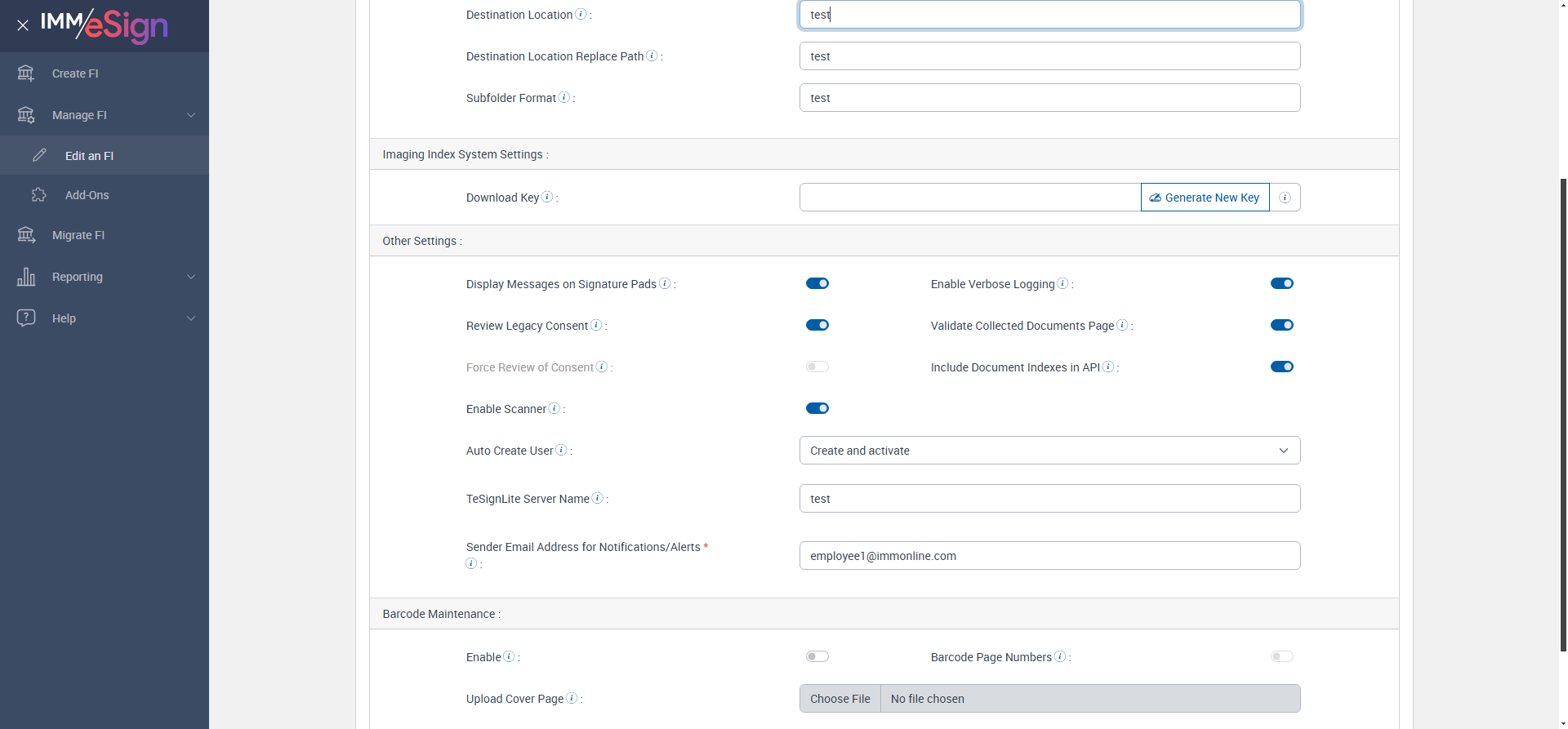Image resolution: width=1568 pixels, height=729 pixels.
Task: Collapse the Manage FI submenu
Action: 191,115
